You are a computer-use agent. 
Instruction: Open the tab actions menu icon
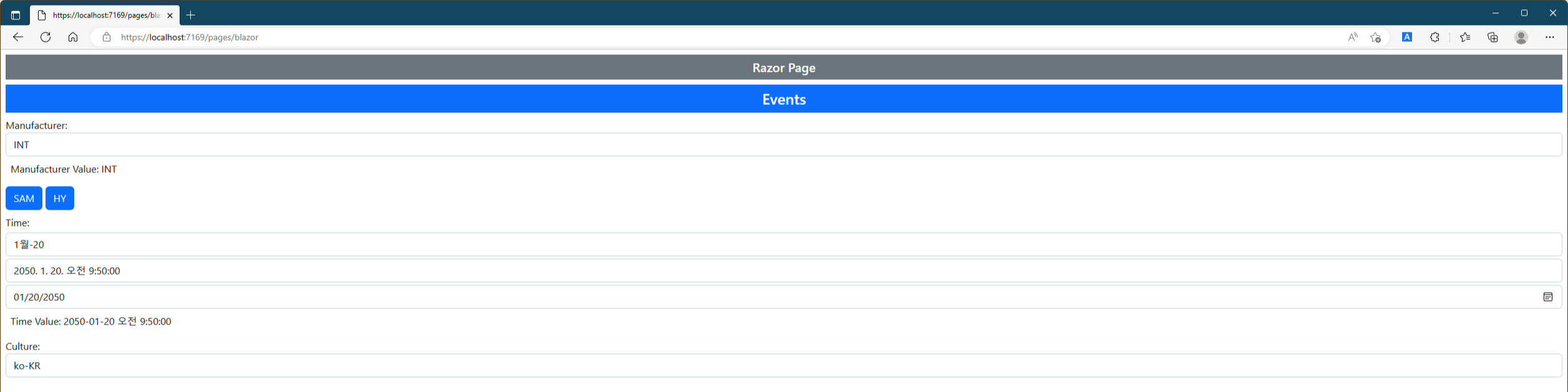tap(16, 15)
